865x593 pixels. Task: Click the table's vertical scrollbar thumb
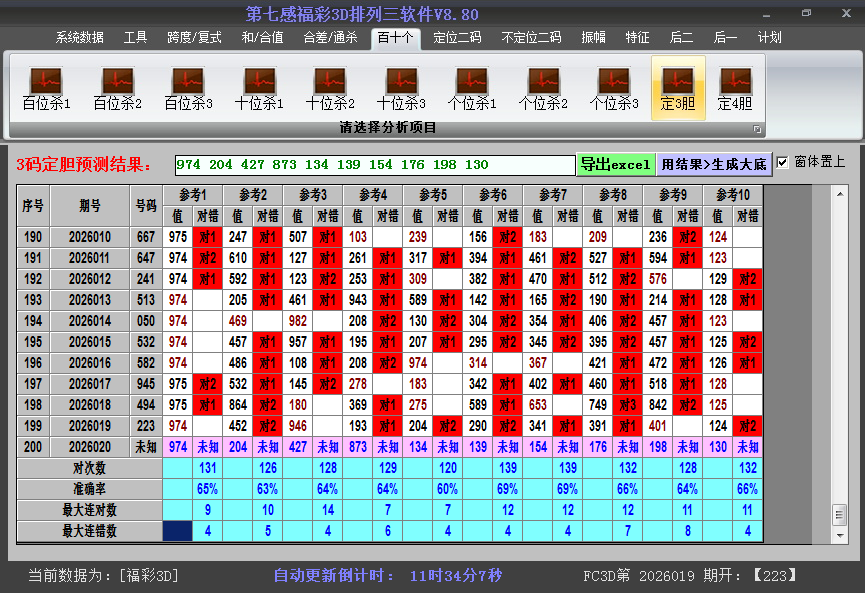(839, 513)
